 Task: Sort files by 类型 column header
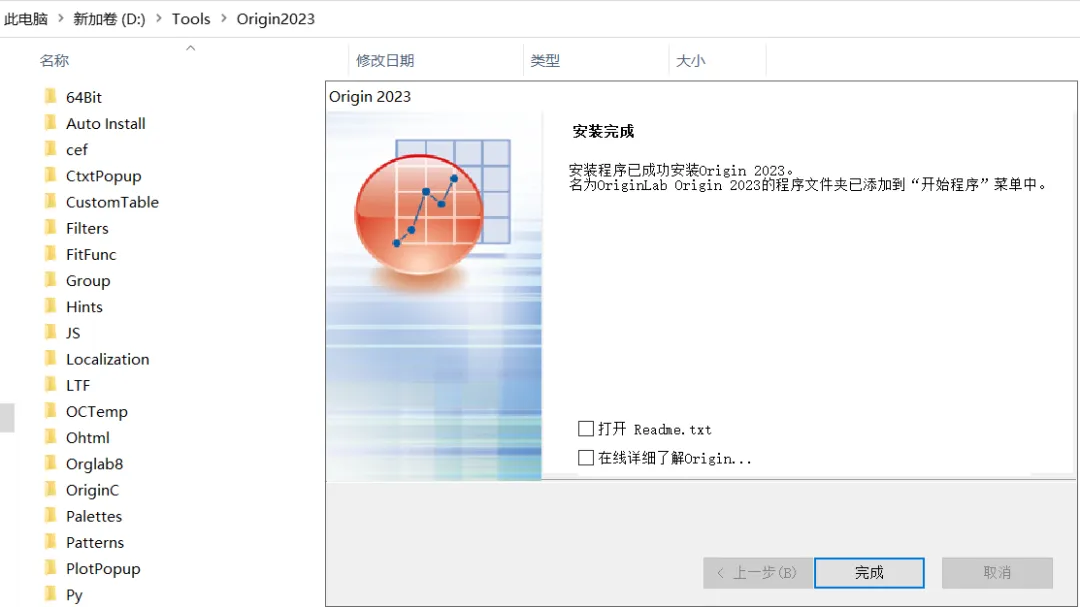(x=545, y=61)
